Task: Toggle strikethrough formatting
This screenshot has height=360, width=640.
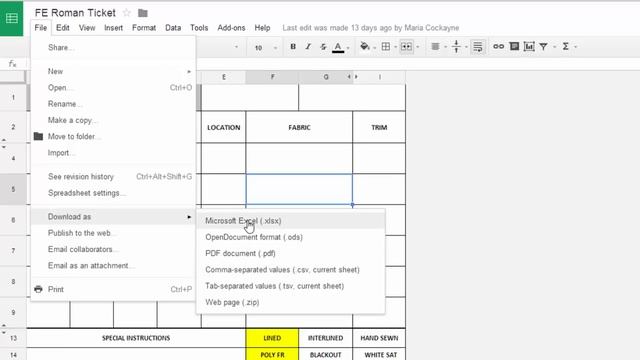Action: click(323, 47)
